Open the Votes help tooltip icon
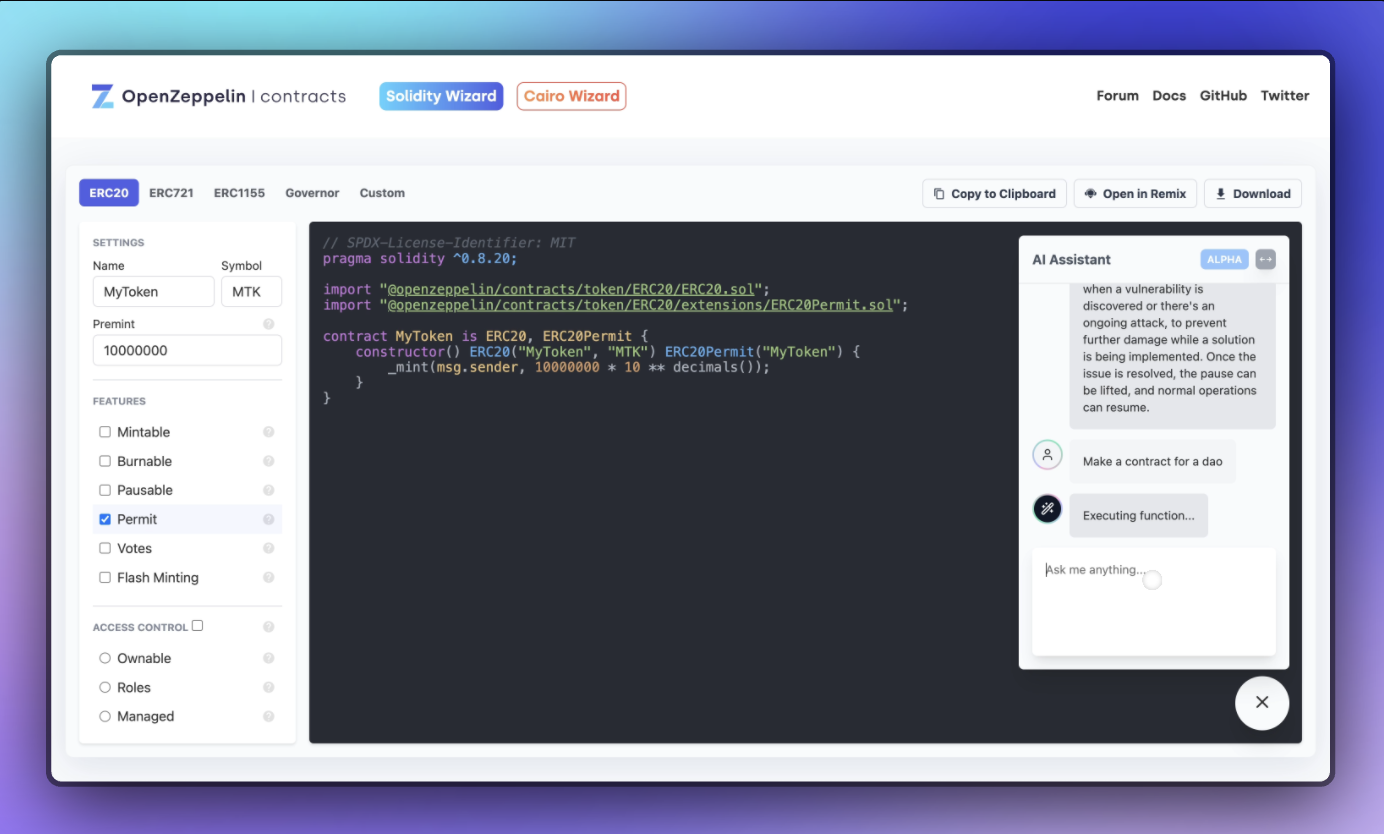 coord(268,548)
